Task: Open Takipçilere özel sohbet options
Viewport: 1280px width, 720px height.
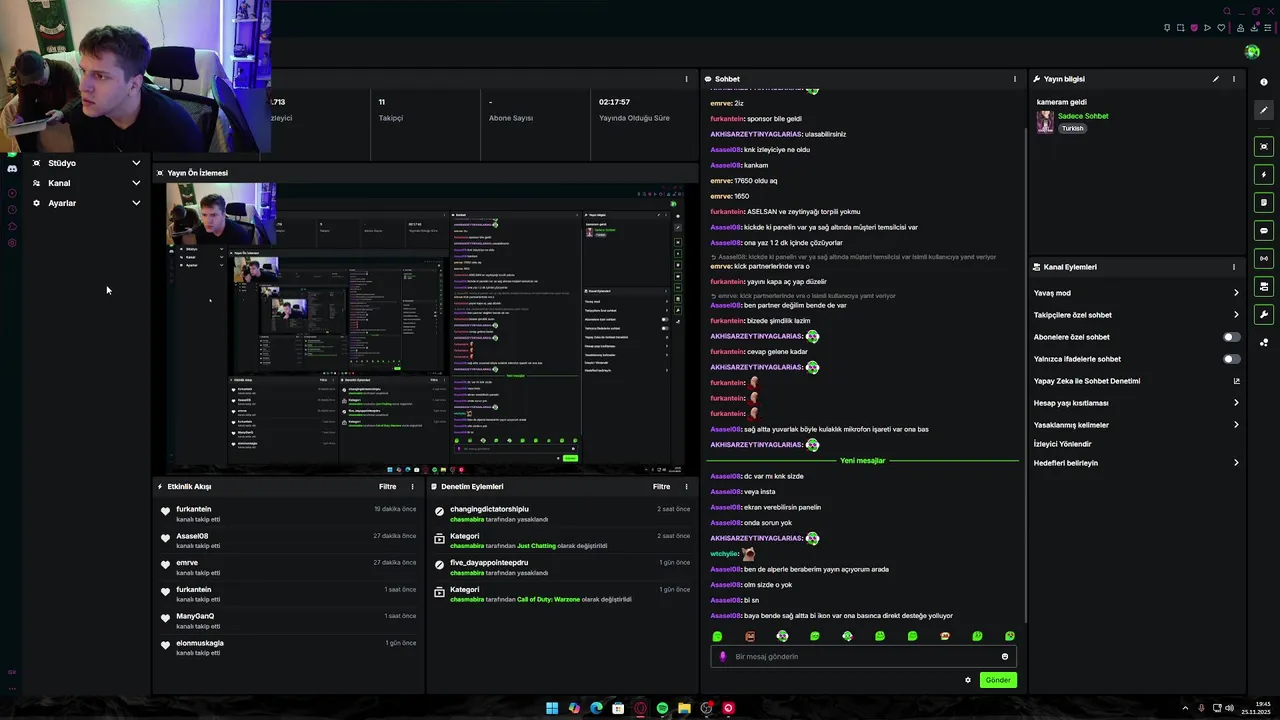Action: [1137, 315]
